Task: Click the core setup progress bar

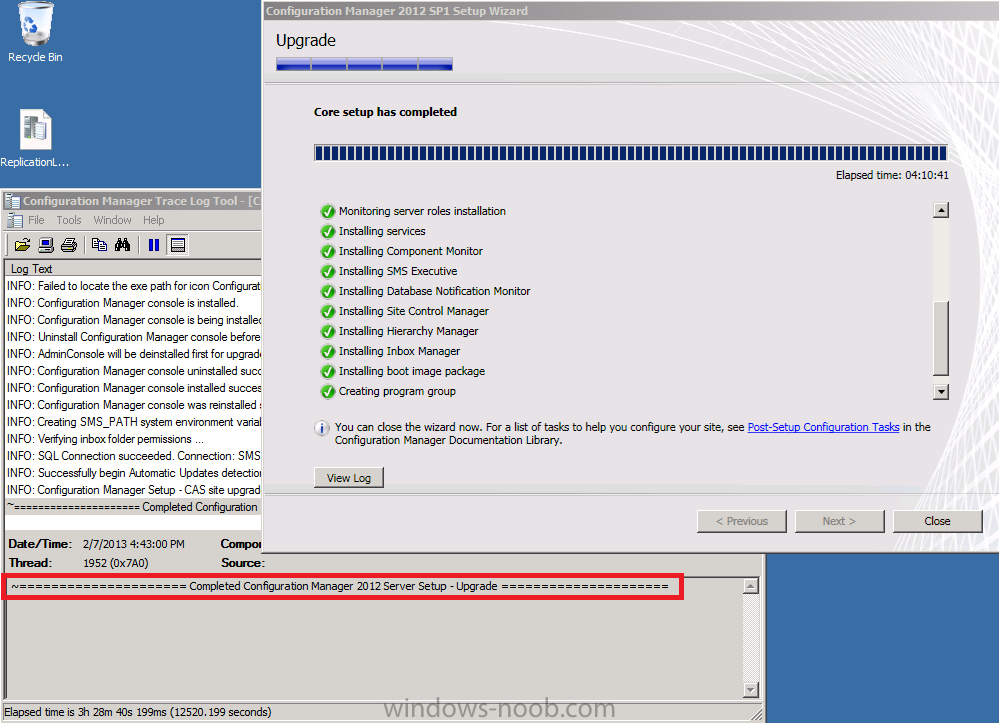Action: tap(631, 153)
